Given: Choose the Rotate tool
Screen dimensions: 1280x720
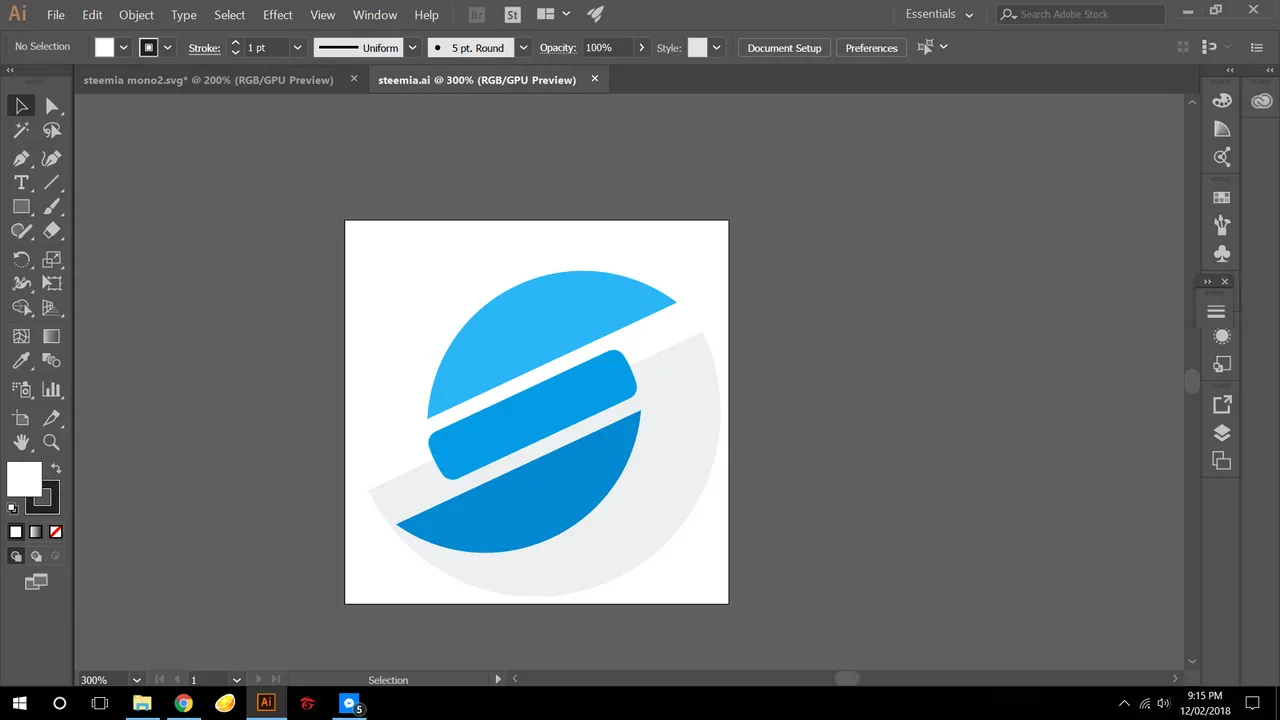Looking at the screenshot, I should tap(21, 259).
